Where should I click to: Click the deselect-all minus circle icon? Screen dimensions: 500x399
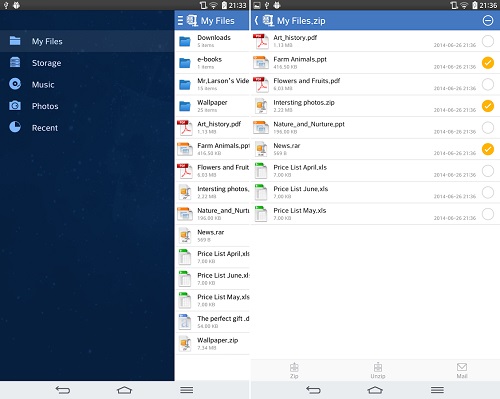pos(488,21)
